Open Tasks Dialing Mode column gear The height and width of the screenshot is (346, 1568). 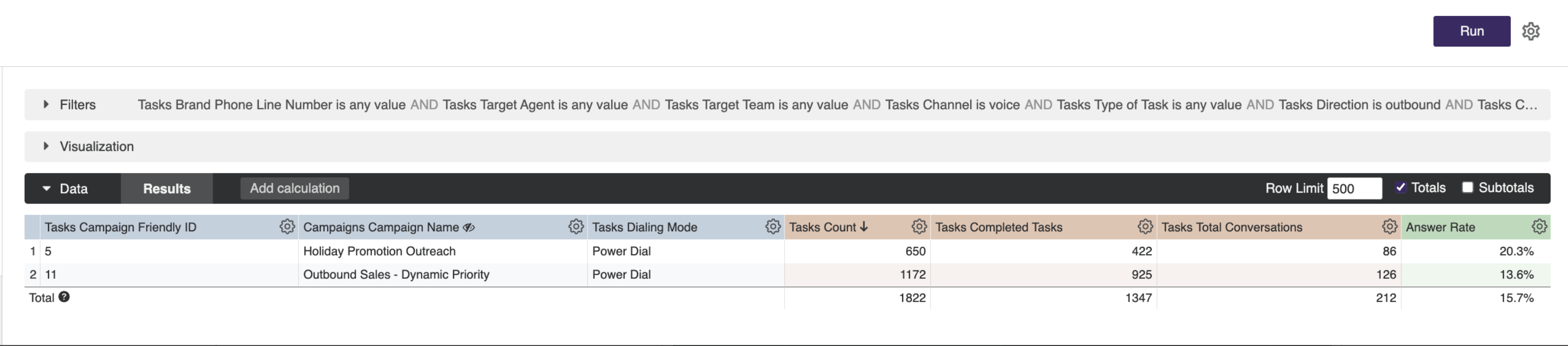pyautogui.click(x=773, y=227)
